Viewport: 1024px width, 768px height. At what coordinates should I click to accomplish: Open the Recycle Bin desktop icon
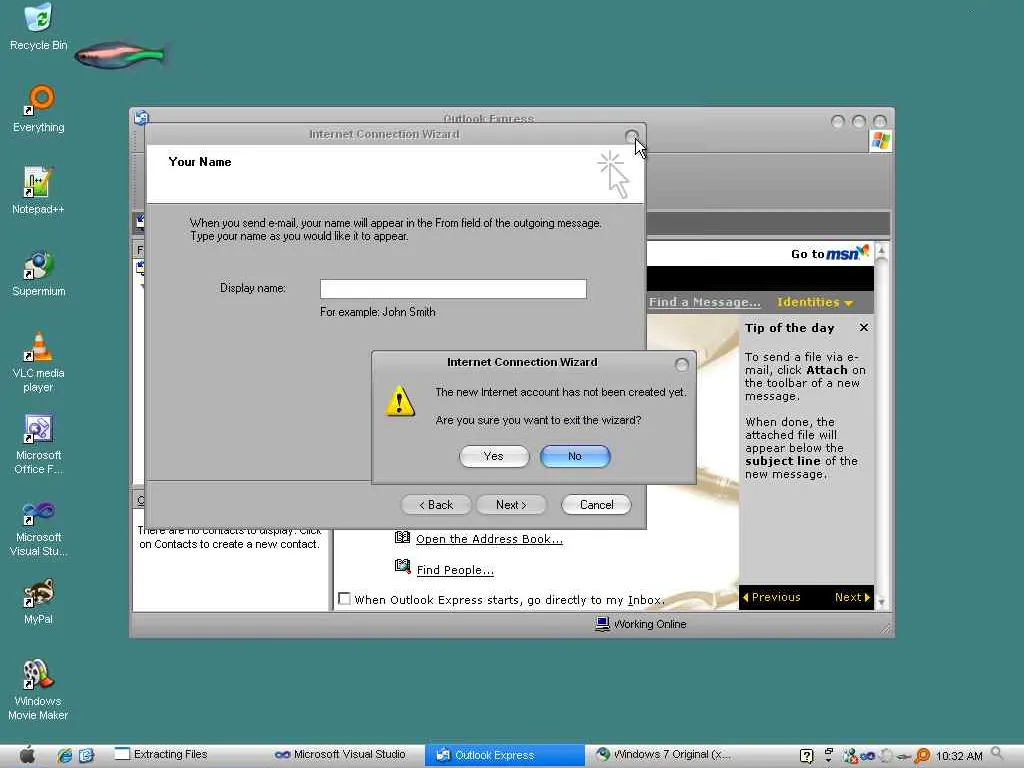coord(39,27)
